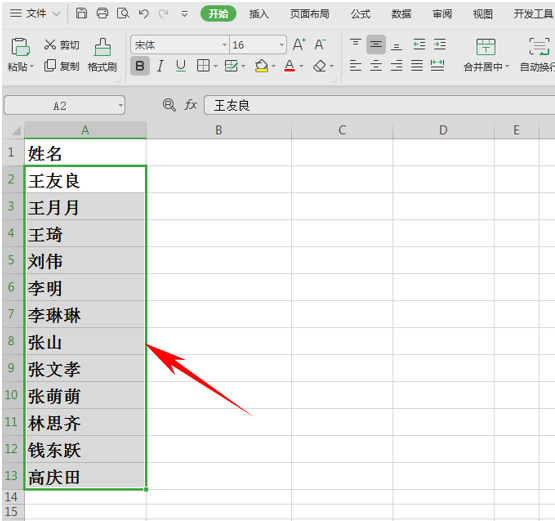This screenshot has height=521, width=555.
Task: Open the font size dropdown
Action: pyautogui.click(x=281, y=45)
